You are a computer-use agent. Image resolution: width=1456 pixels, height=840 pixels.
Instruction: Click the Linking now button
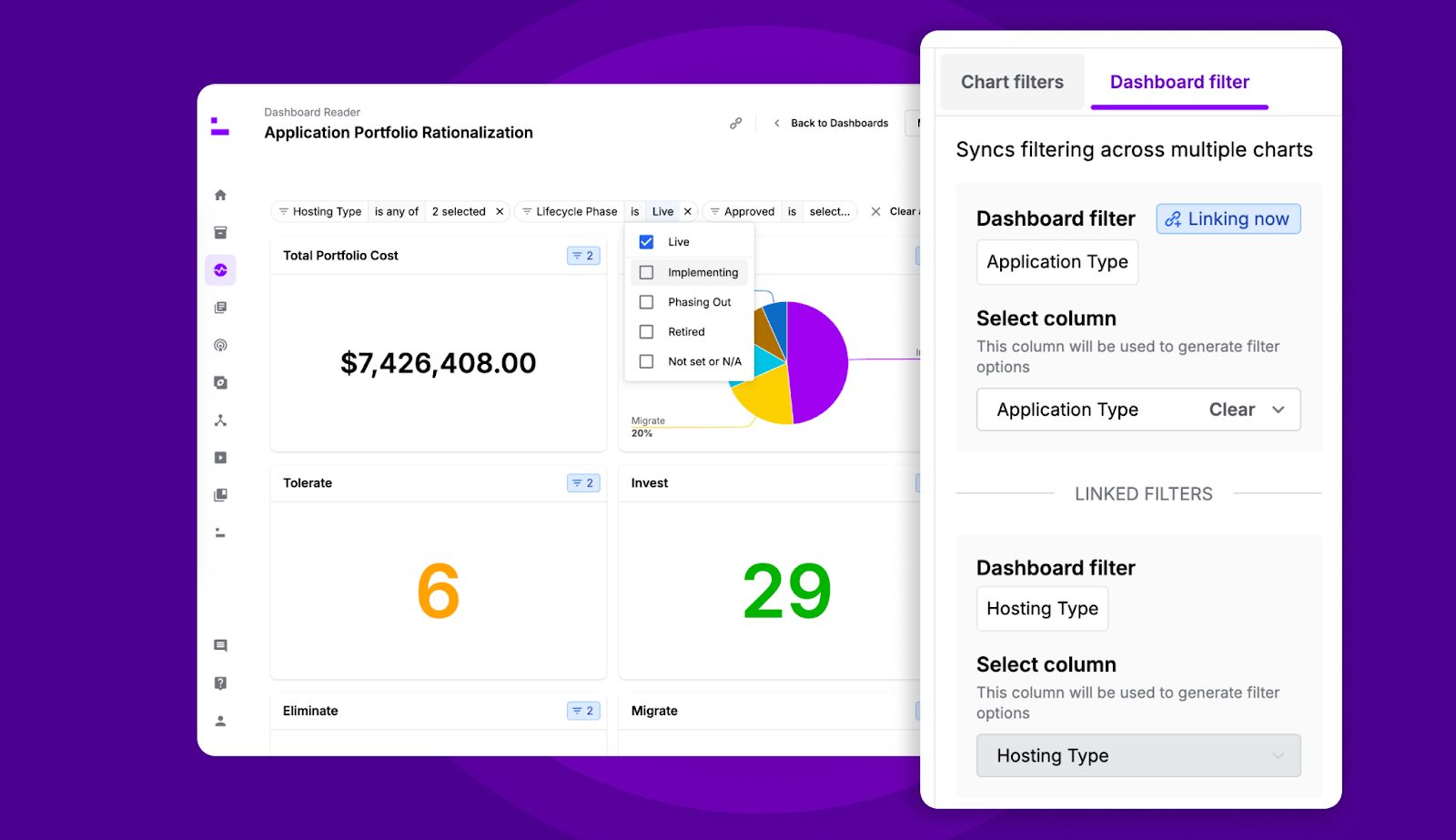click(1227, 218)
